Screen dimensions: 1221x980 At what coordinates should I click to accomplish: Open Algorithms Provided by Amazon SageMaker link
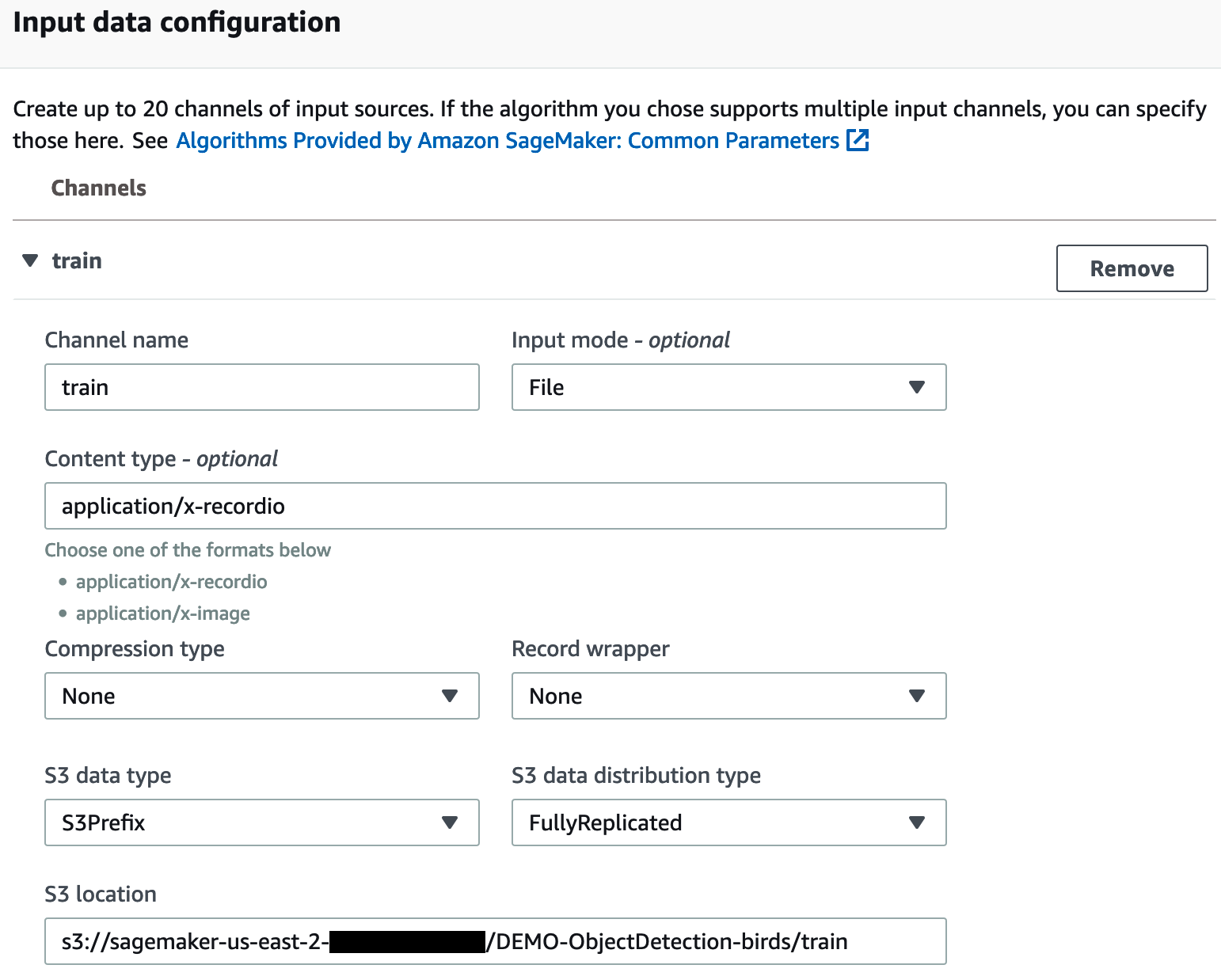(507, 140)
